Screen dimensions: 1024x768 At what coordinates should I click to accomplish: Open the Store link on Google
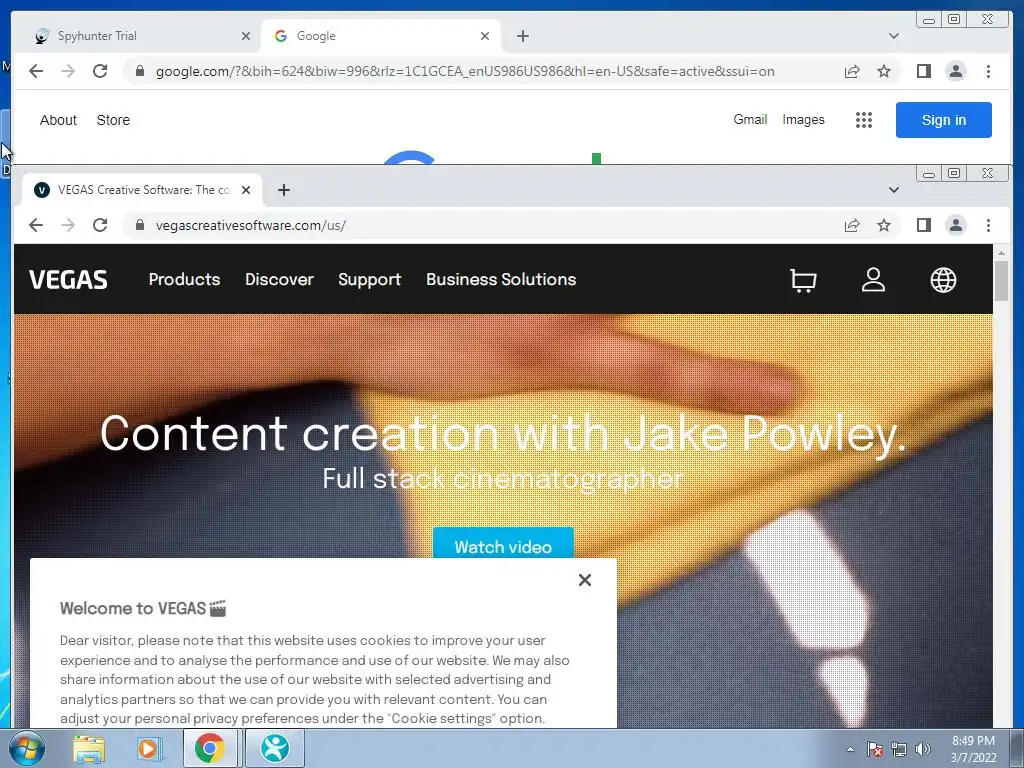click(x=113, y=120)
